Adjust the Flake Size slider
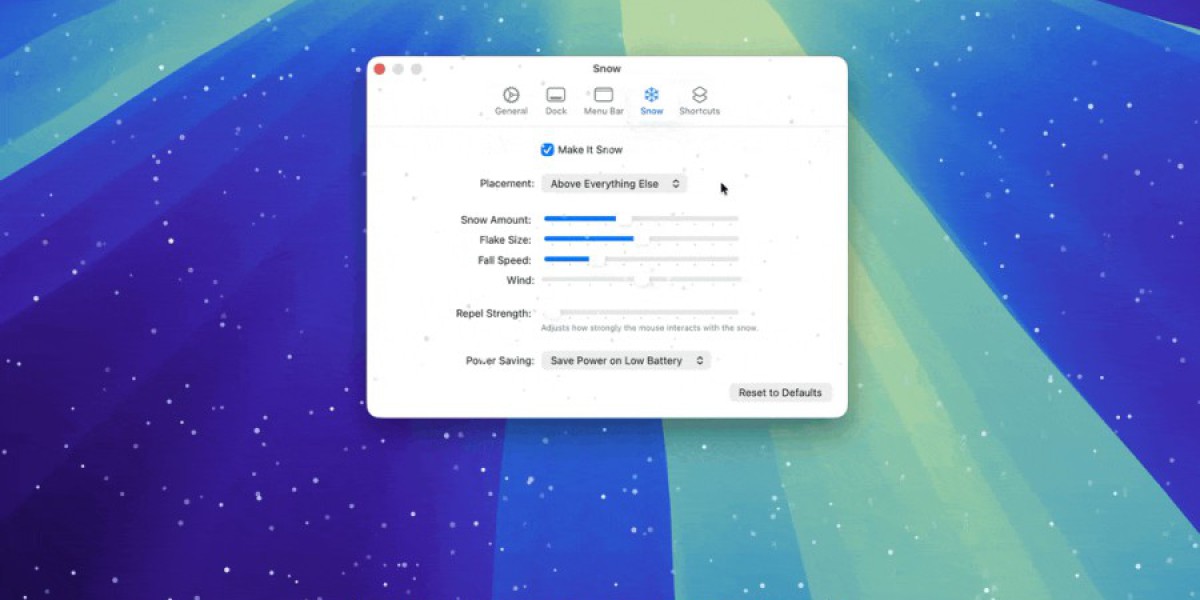 tap(640, 239)
